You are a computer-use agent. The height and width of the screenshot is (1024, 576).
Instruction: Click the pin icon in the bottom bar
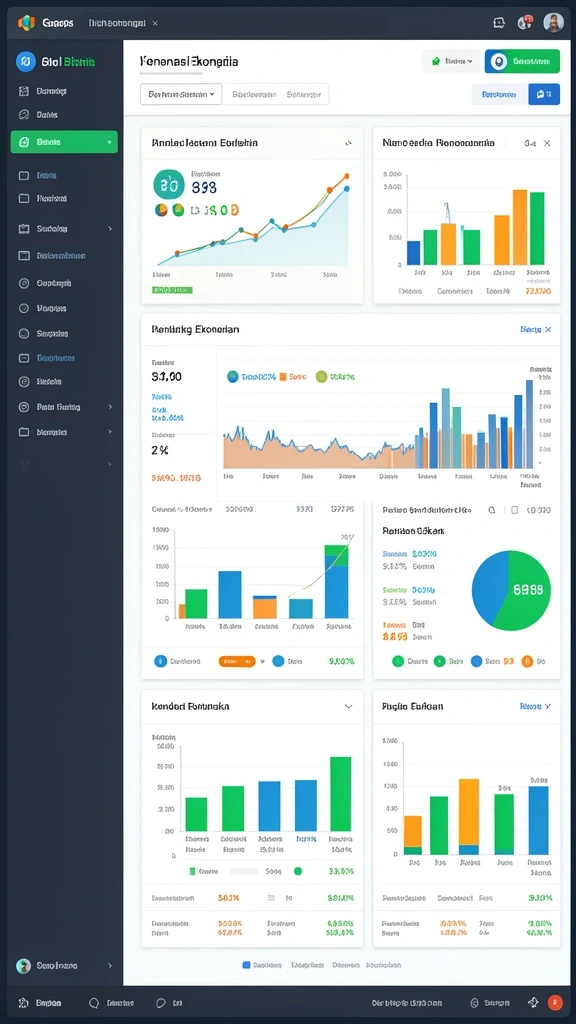point(534,1002)
